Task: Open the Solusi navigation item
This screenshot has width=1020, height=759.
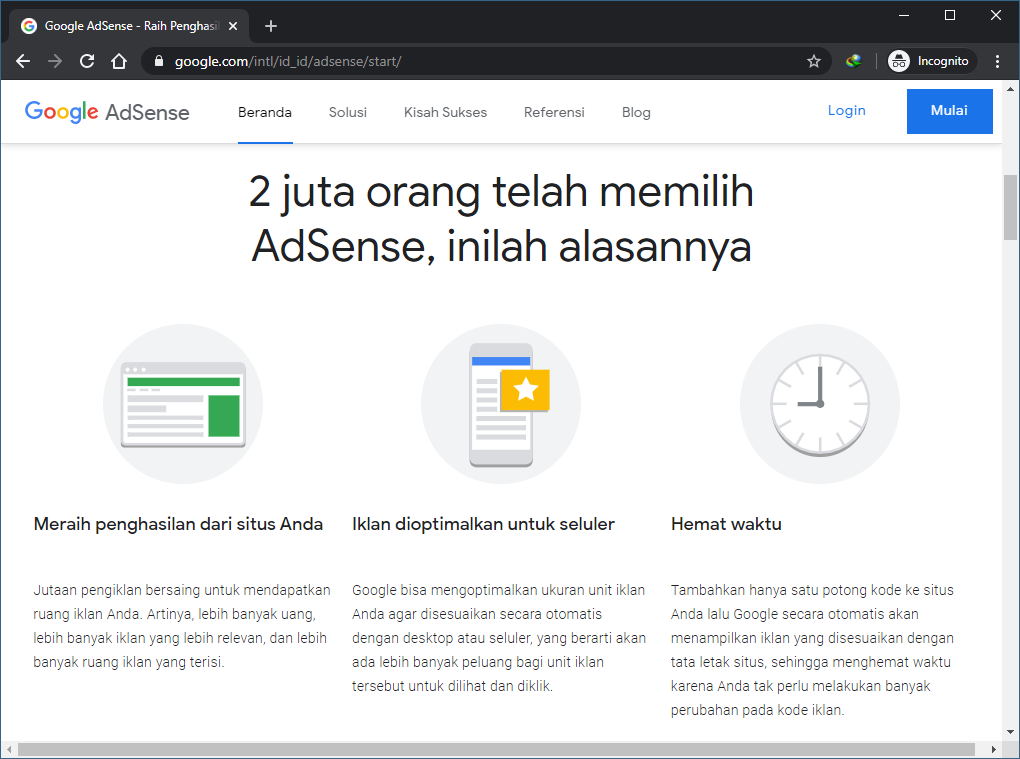Action: [x=348, y=112]
